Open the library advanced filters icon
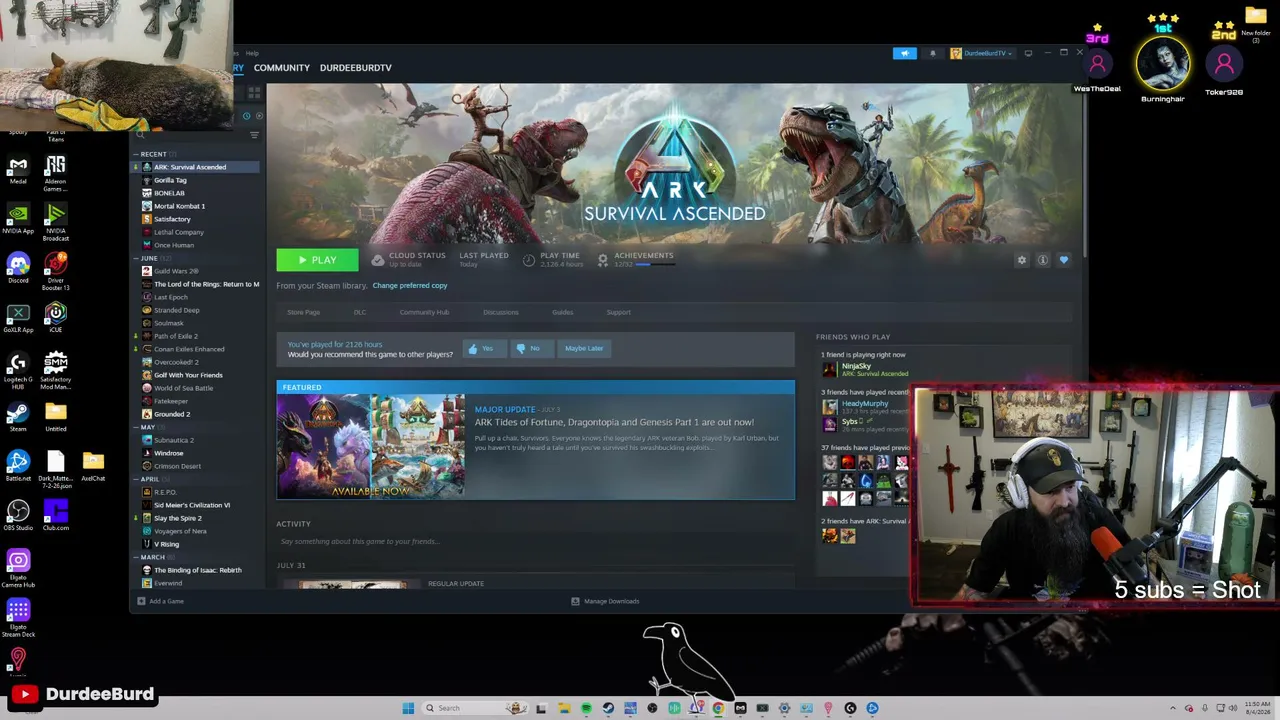Viewport: 1280px width, 720px height. [x=254, y=135]
